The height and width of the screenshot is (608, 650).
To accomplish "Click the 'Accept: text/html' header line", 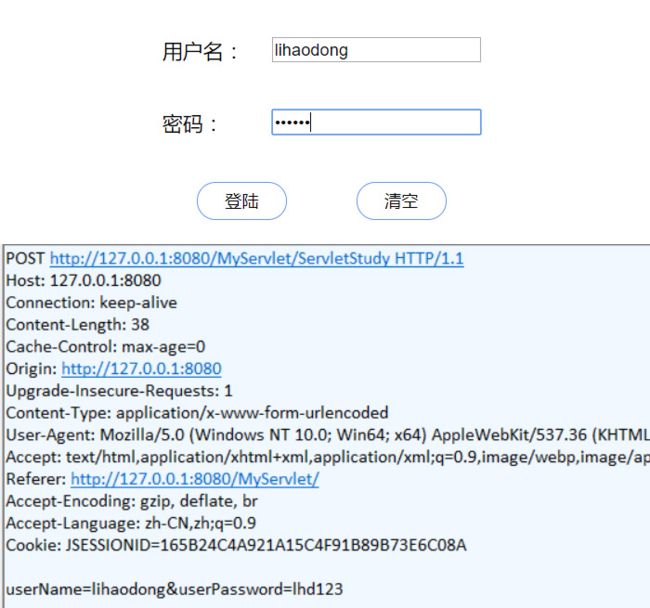I will point(327,457).
